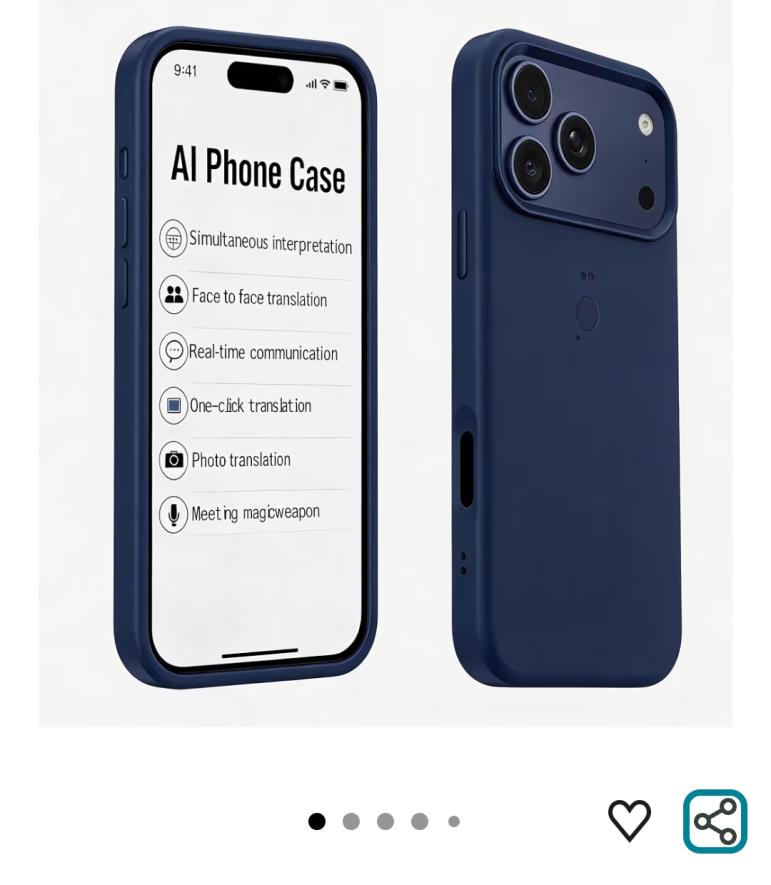
Task: Select the small fifth carousel dot
Action: (454, 821)
